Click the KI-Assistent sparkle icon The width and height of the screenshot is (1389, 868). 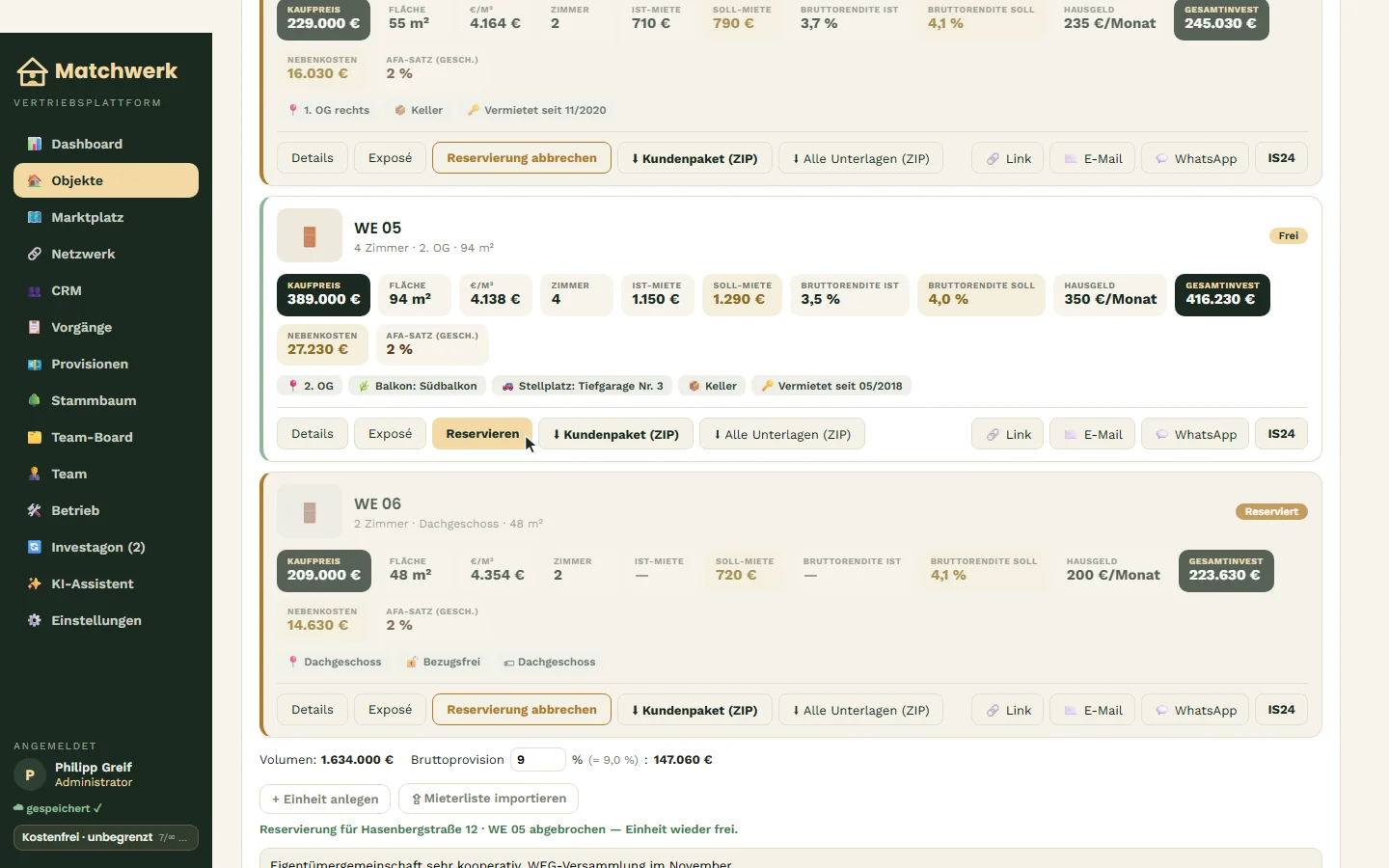(x=35, y=583)
